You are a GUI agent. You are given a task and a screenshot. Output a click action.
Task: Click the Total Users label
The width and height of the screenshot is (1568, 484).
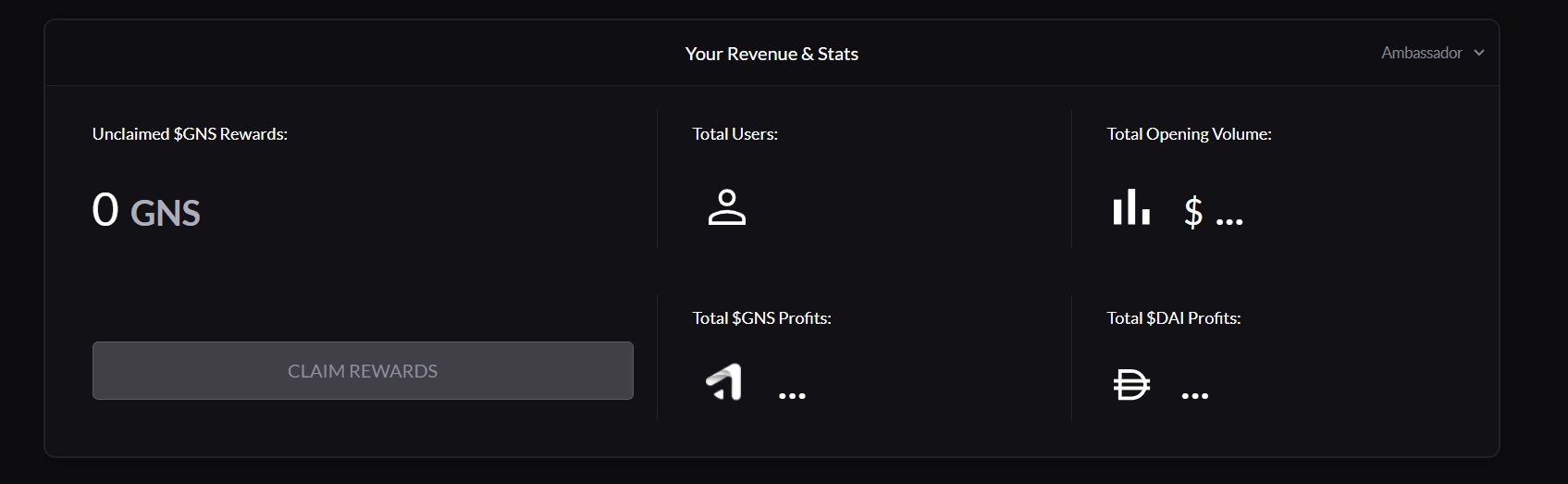click(735, 134)
